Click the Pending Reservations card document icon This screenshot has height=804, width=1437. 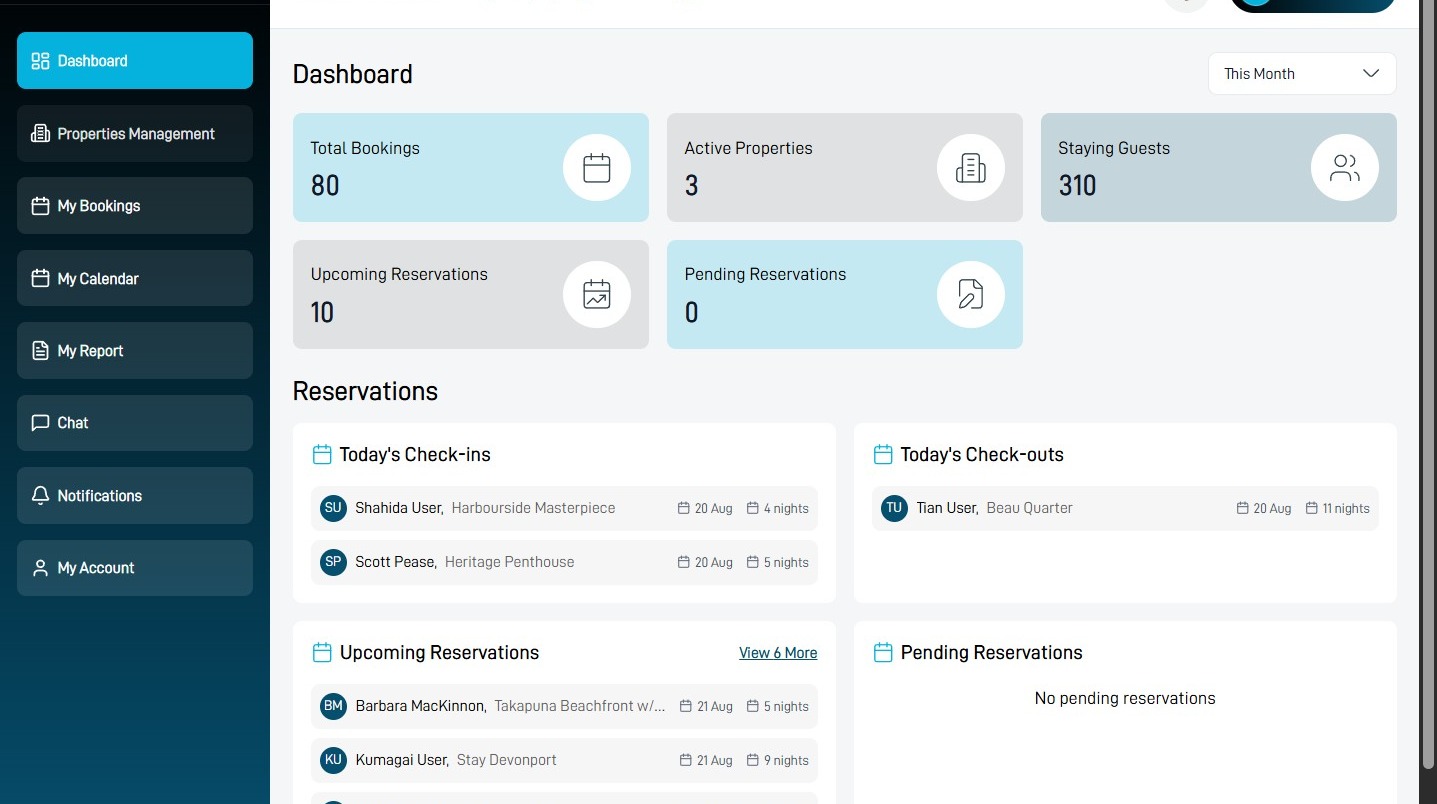coord(971,294)
